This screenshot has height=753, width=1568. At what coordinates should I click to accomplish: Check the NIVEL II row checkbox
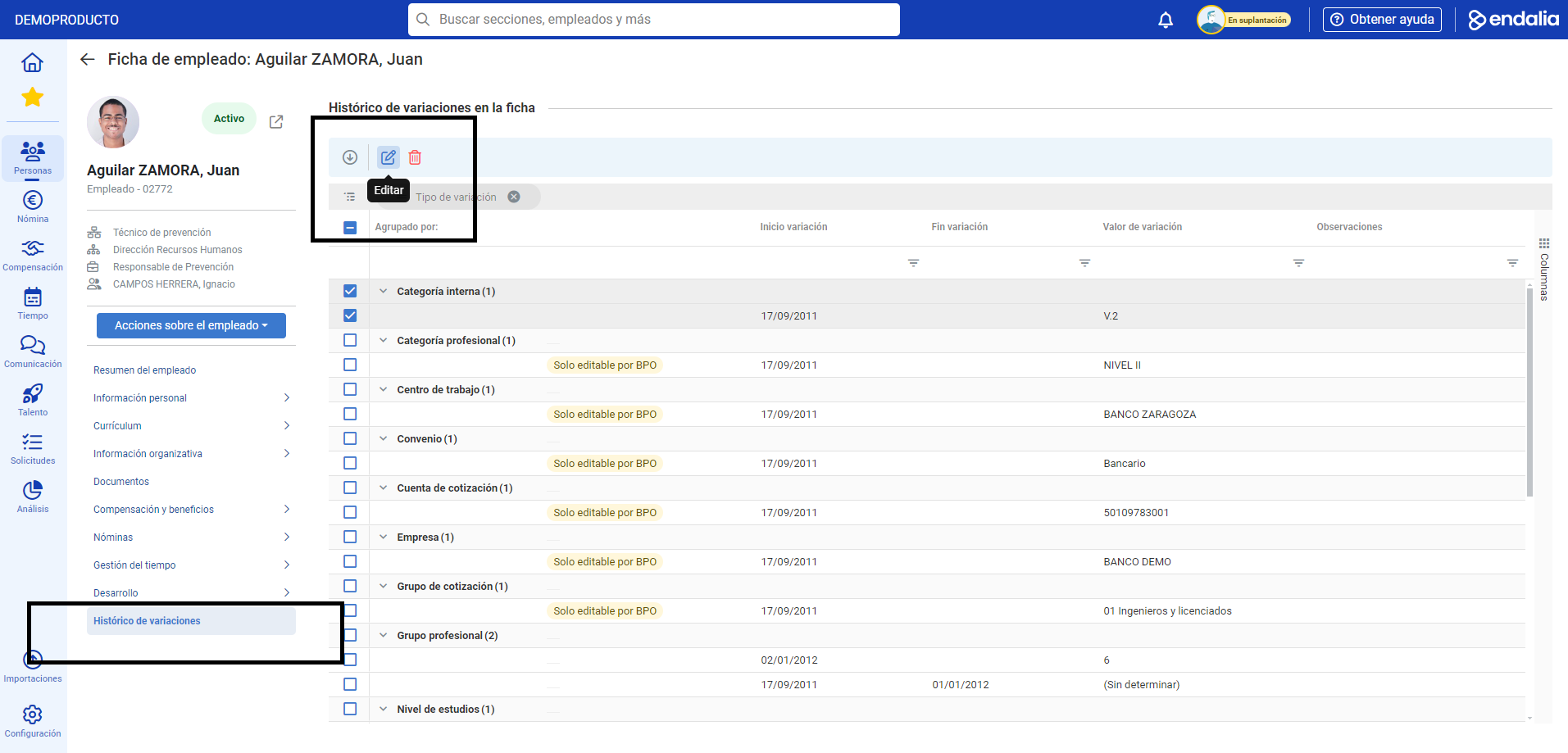tap(350, 365)
